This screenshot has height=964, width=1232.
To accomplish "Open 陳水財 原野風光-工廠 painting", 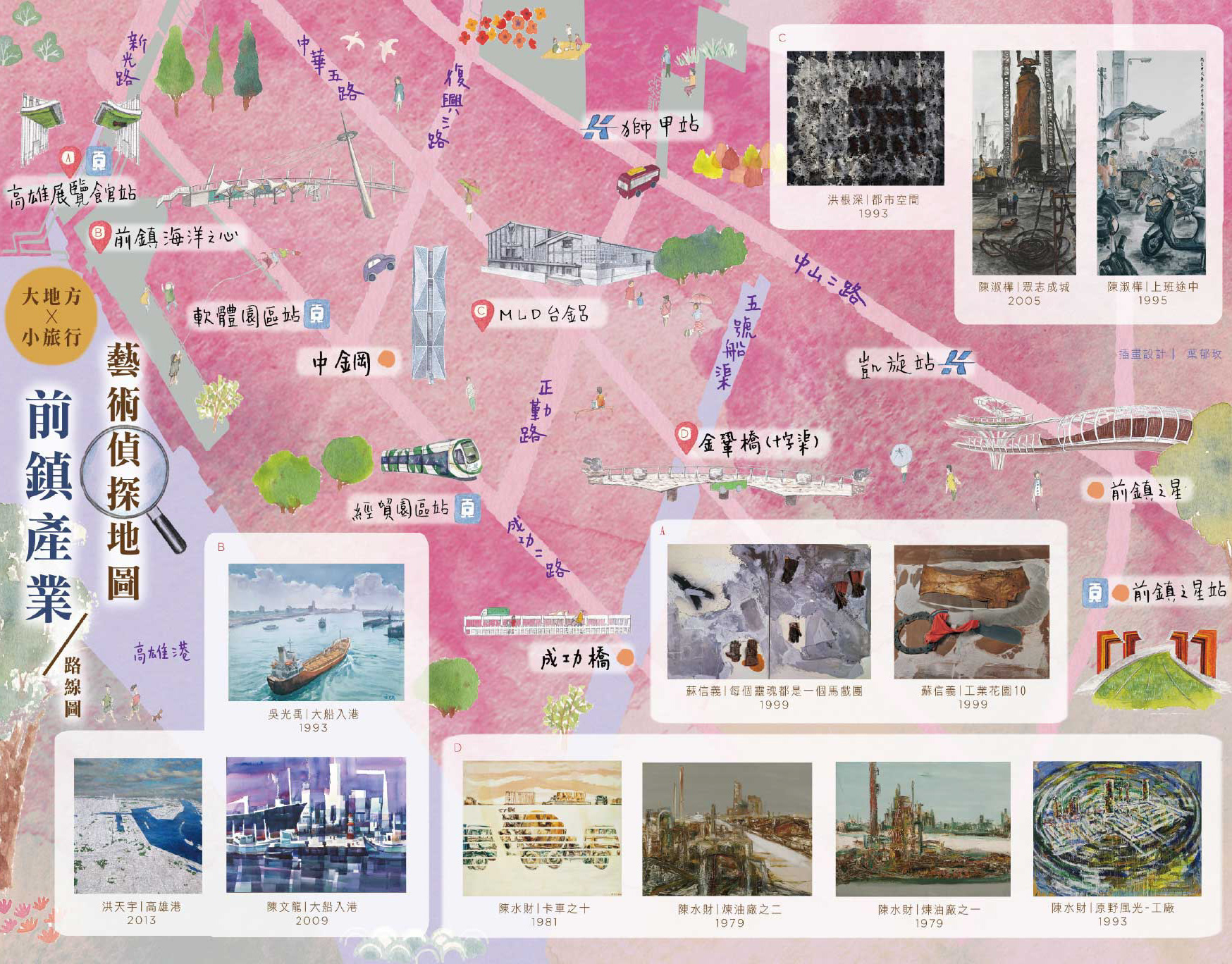I will [1117, 829].
